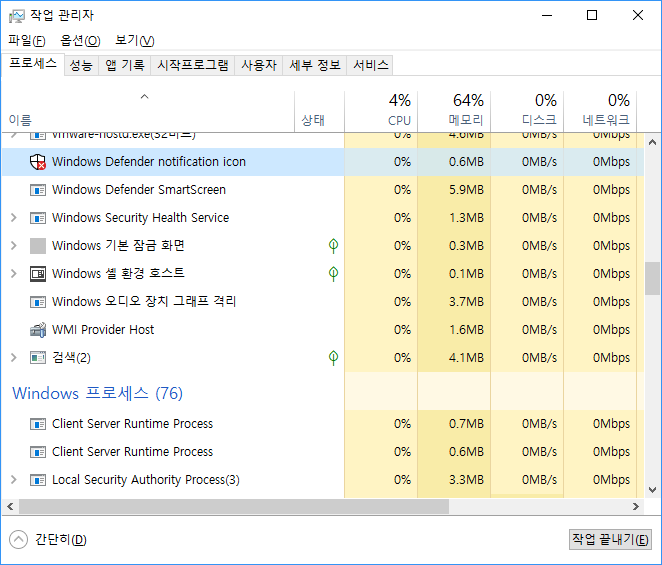Sort by the 네트워크 column header
The height and width of the screenshot is (565, 662).
(600, 111)
